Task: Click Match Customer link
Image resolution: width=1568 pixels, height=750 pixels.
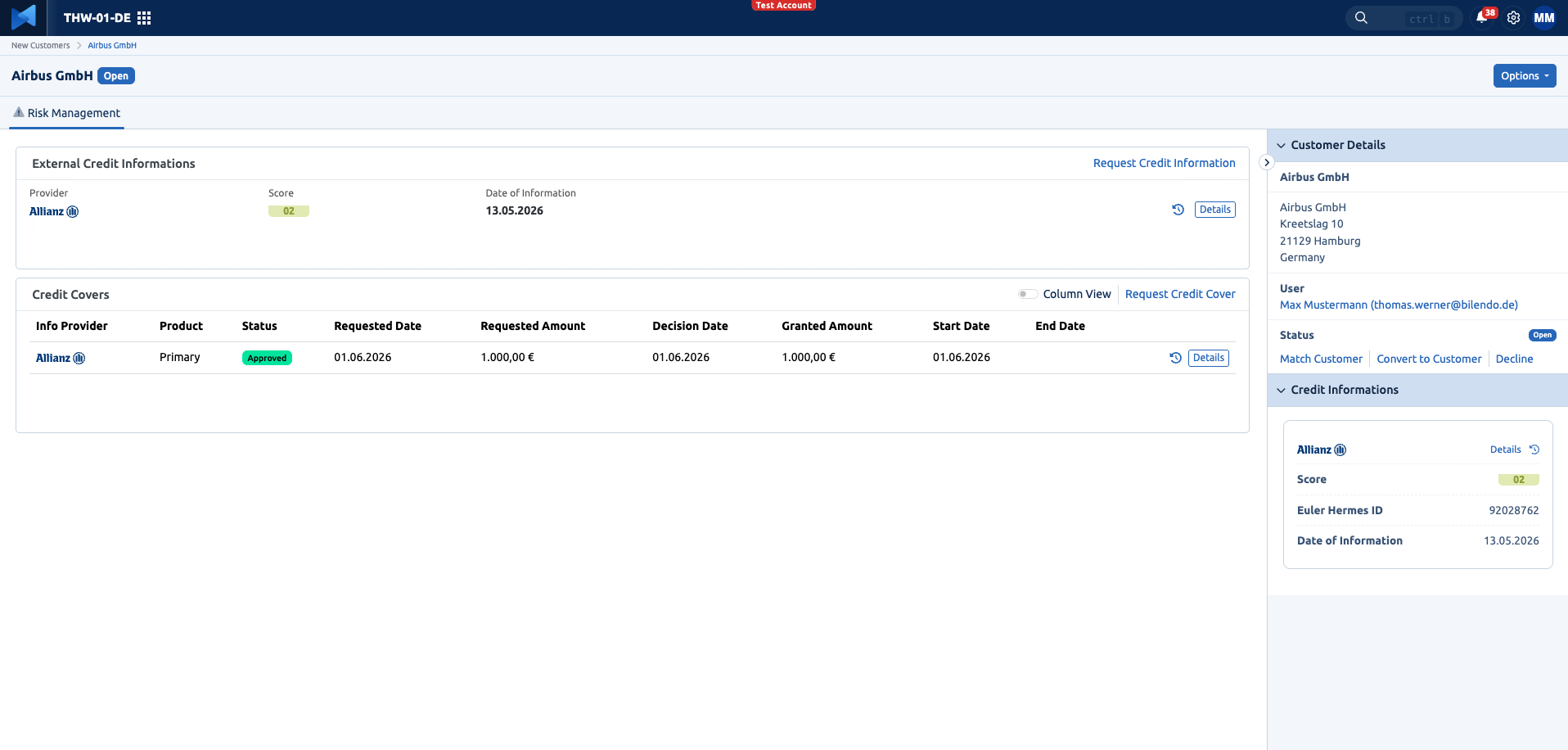Action: 1322,359
